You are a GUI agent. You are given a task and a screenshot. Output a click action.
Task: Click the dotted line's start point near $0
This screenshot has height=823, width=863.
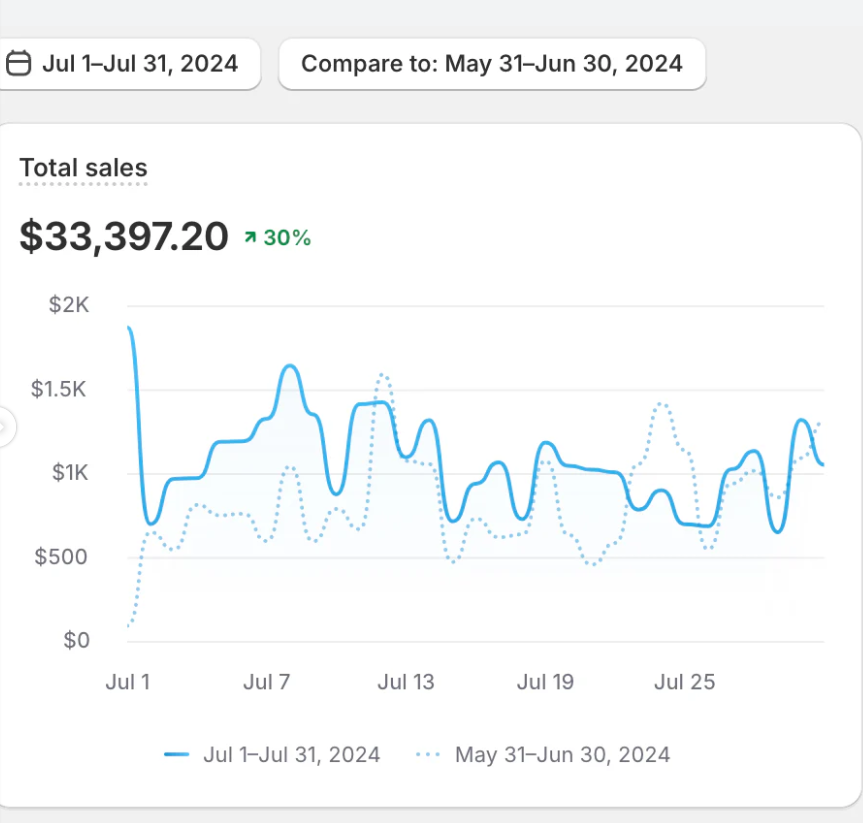coord(129,627)
